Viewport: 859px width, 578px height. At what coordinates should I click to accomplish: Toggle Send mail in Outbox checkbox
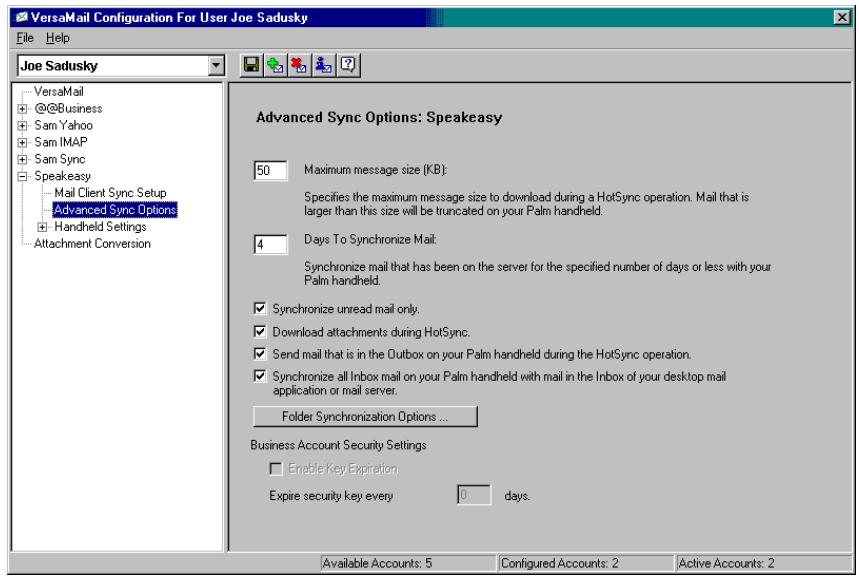point(260,354)
